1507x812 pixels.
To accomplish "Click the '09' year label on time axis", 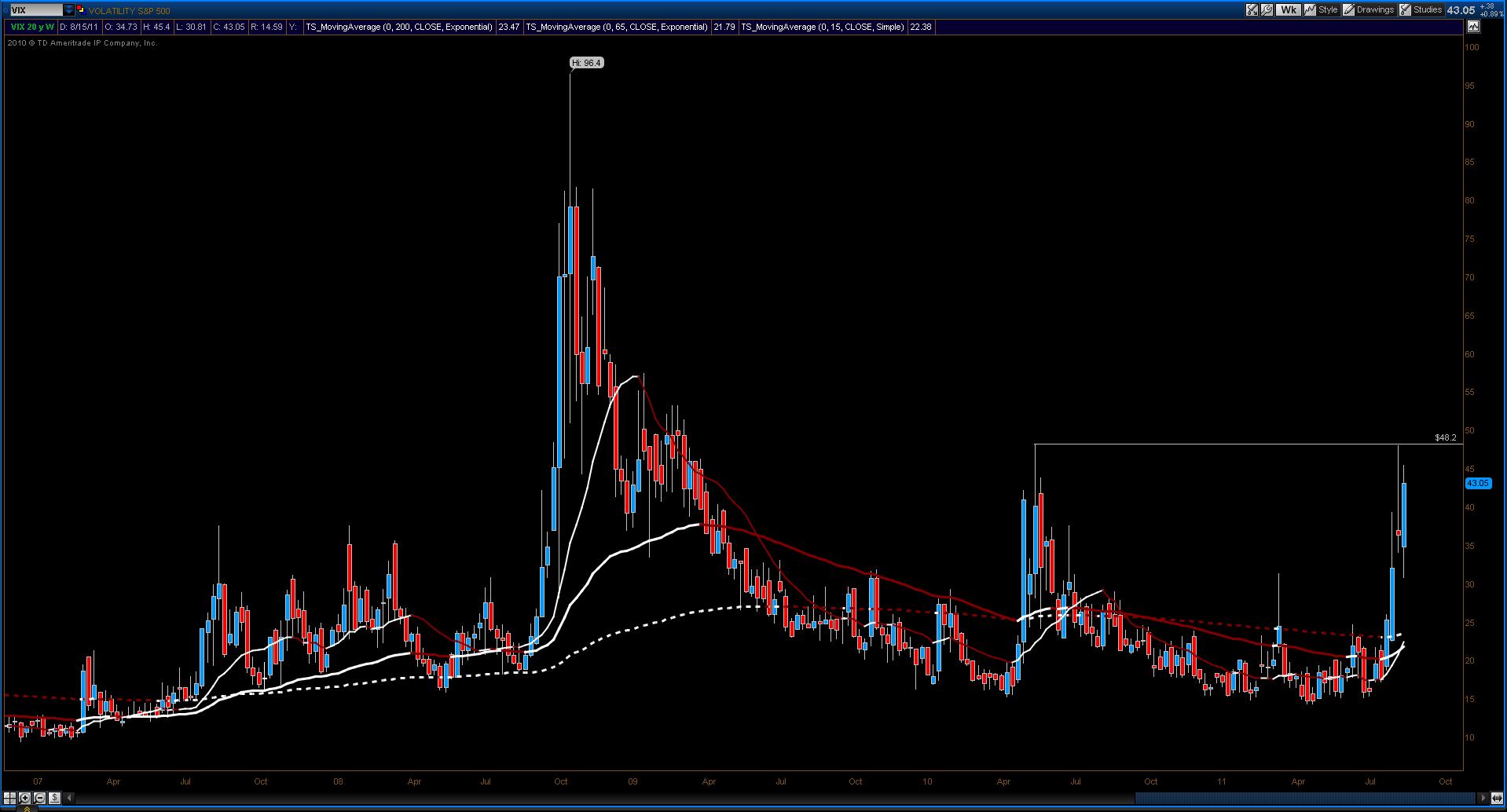I will click(x=632, y=781).
